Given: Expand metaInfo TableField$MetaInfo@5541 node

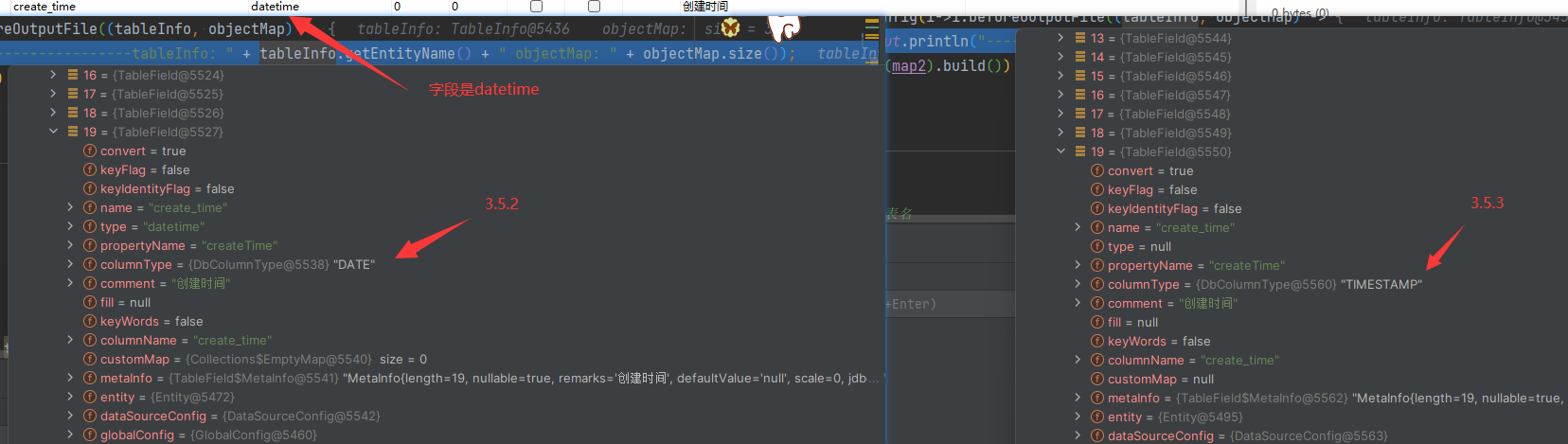Looking at the screenshot, I should [x=70, y=378].
